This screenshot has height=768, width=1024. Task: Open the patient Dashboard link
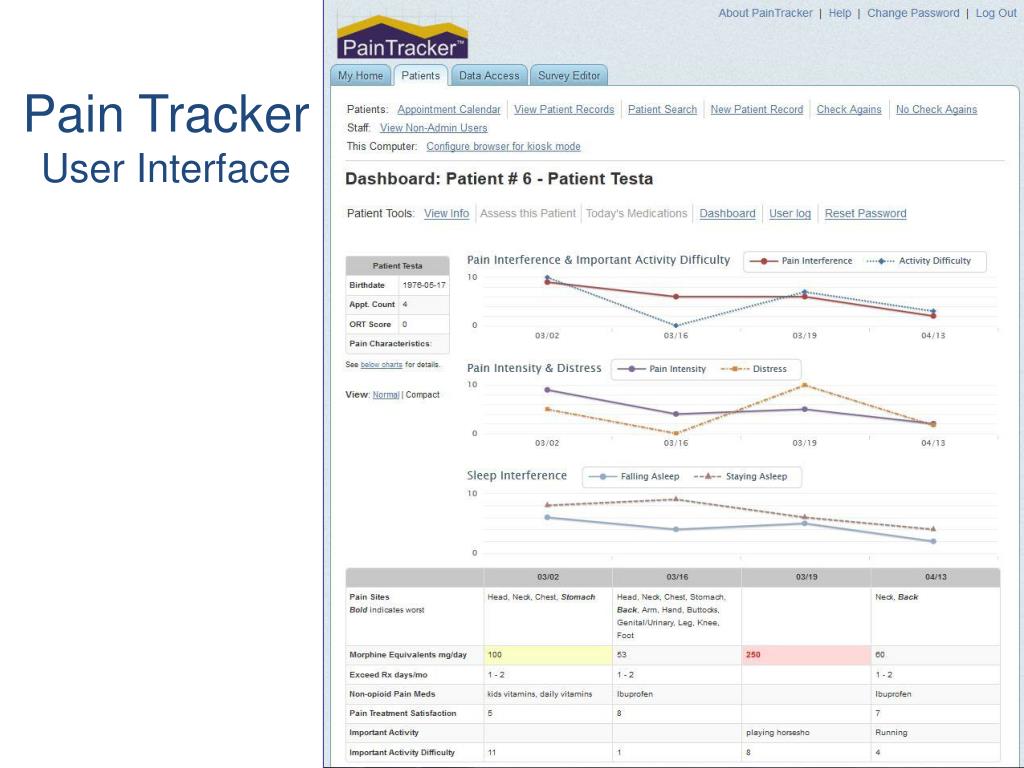point(728,214)
